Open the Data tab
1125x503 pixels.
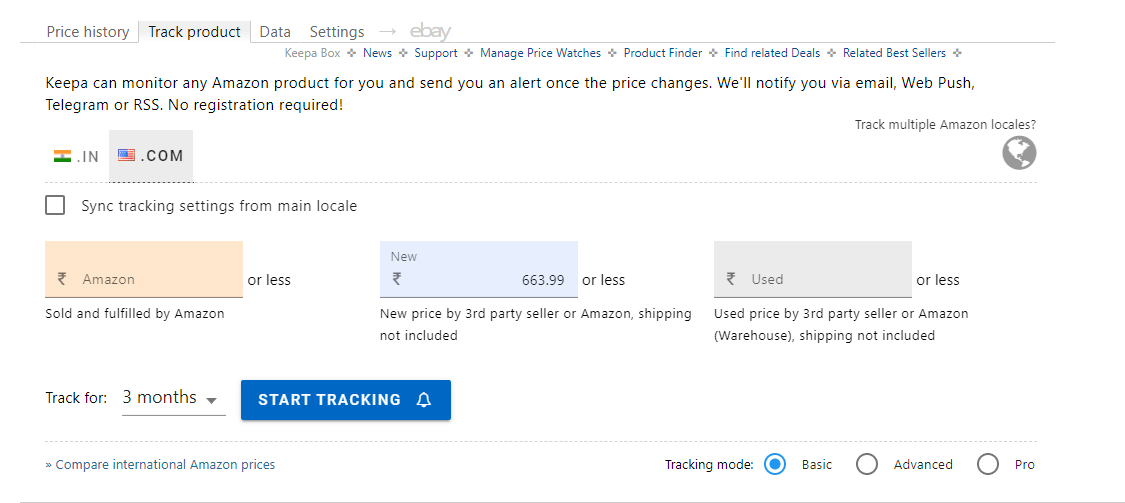(x=275, y=32)
